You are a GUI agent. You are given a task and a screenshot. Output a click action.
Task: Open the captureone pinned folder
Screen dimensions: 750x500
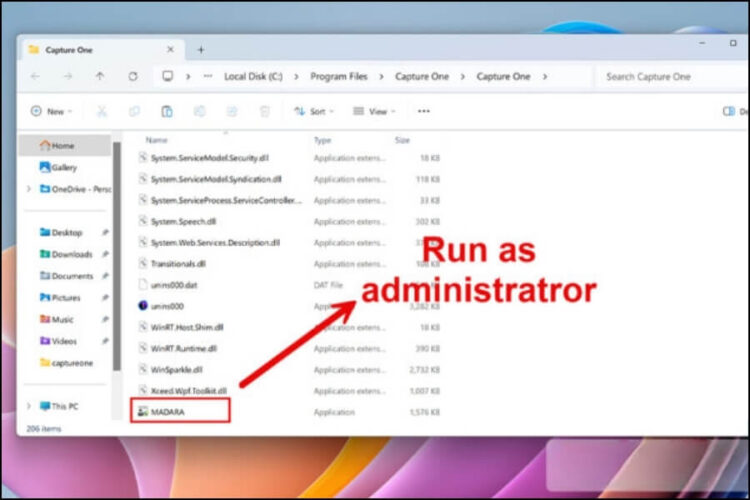(67, 363)
